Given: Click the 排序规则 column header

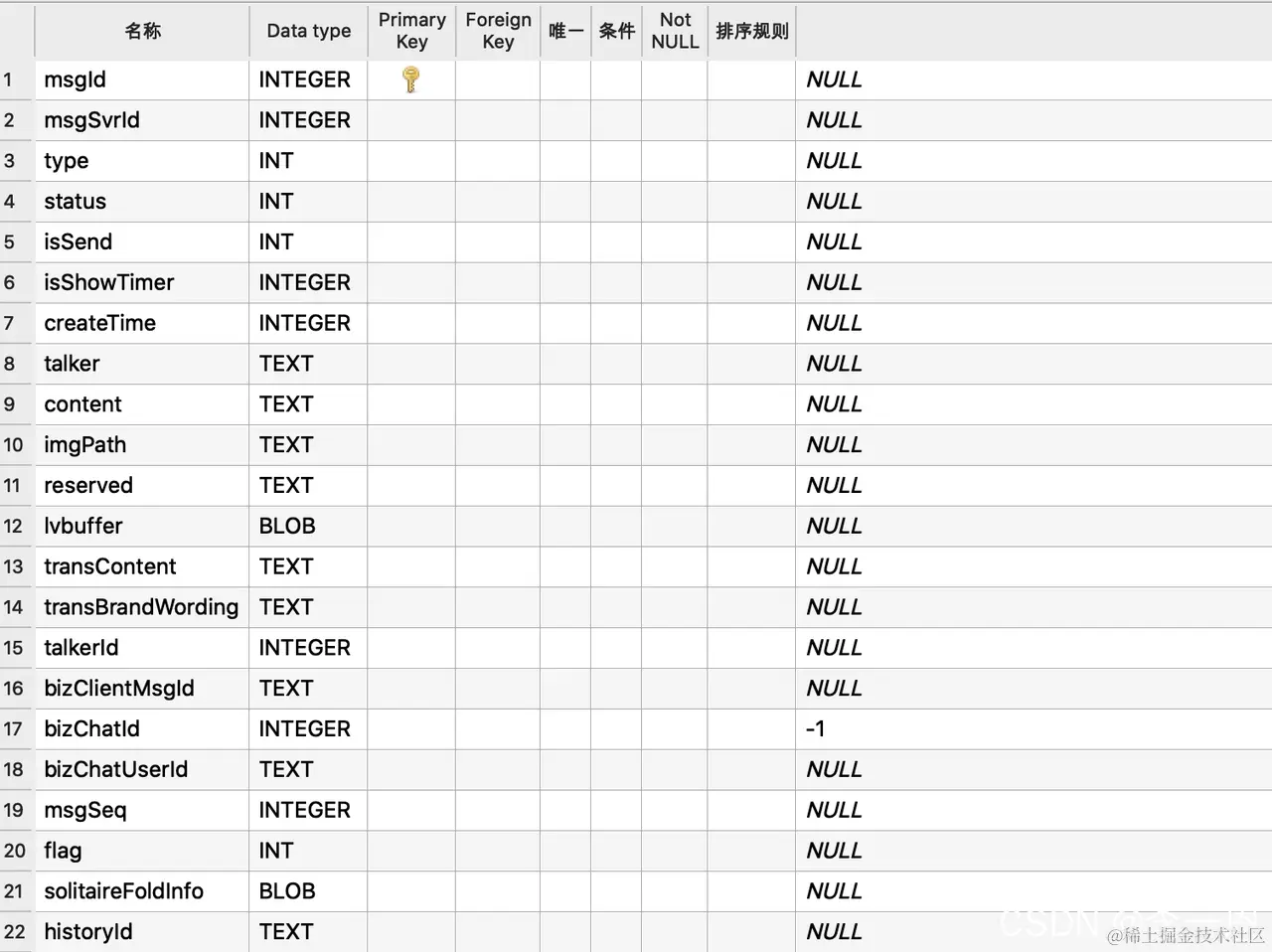Looking at the screenshot, I should (752, 31).
